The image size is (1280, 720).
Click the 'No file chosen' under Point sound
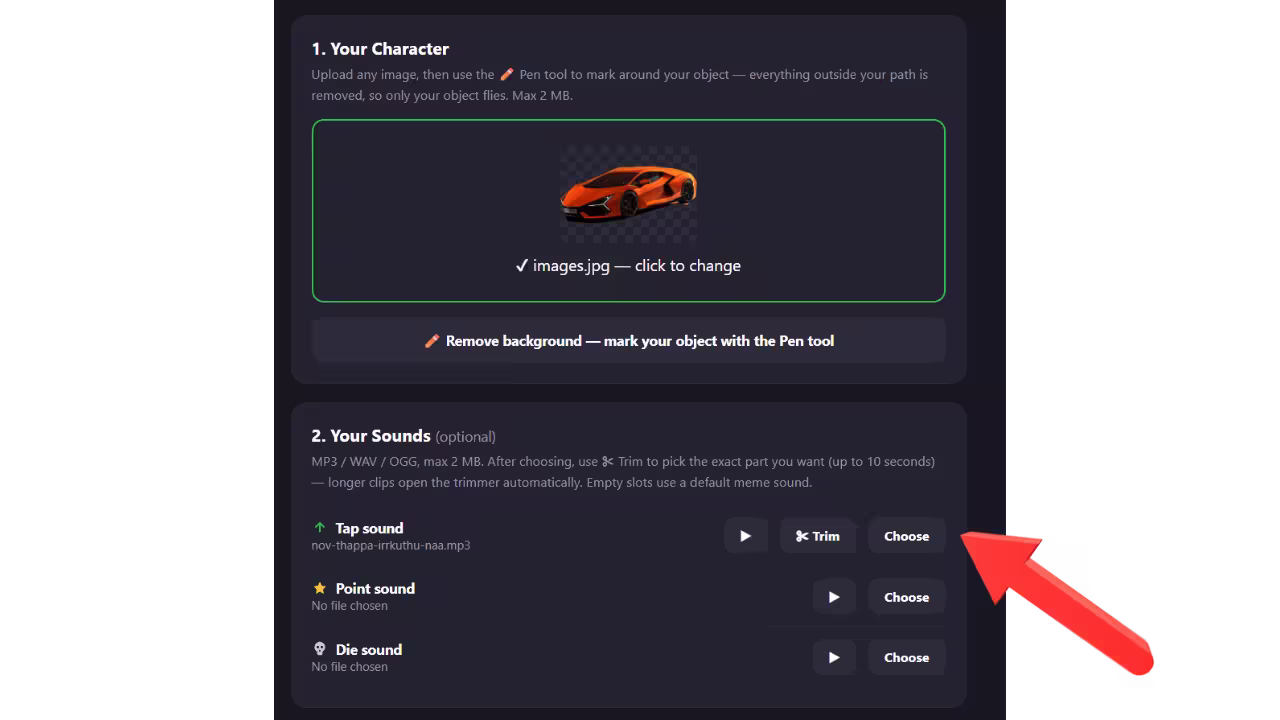coord(350,606)
